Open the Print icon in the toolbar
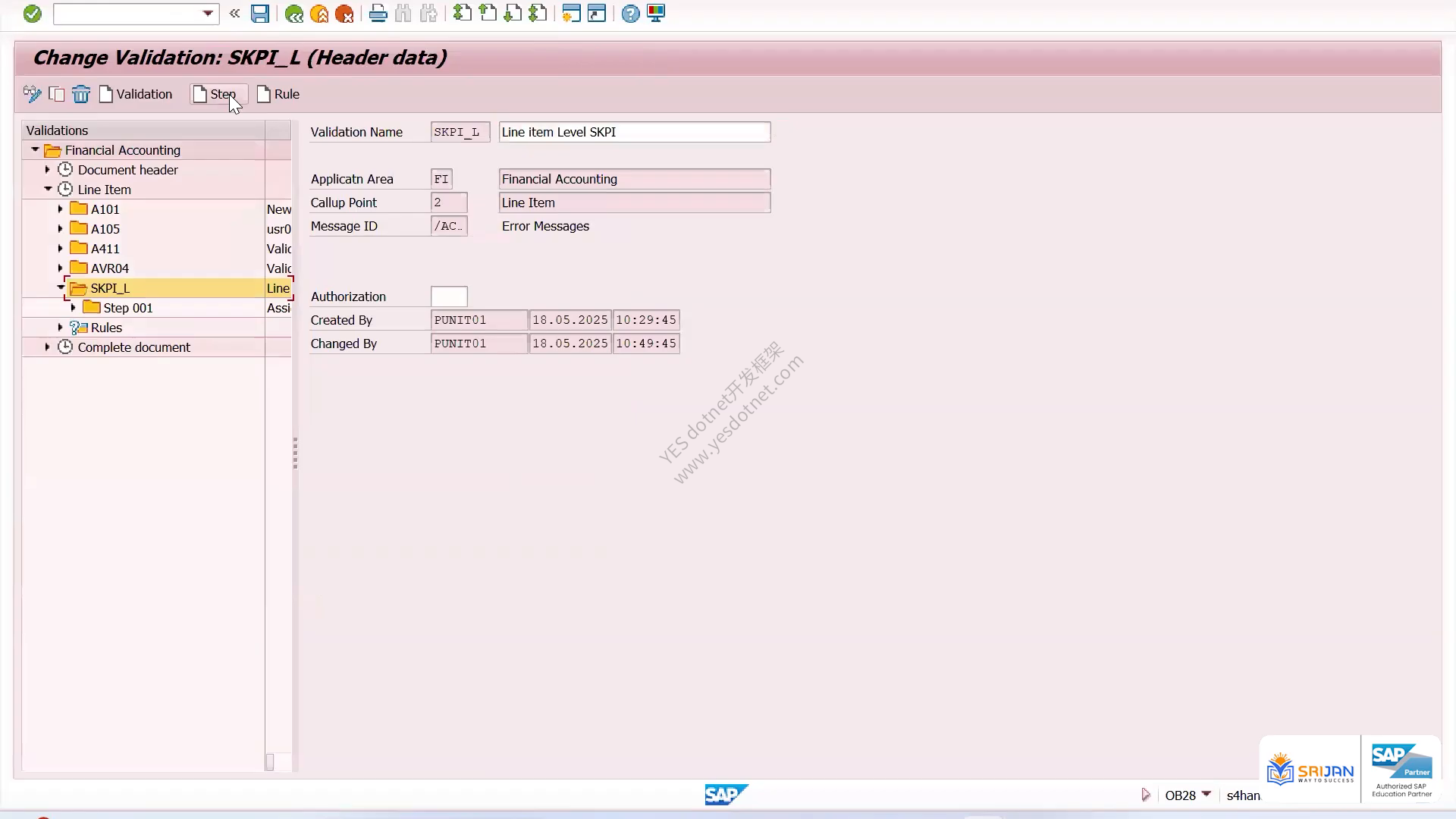Screen dimensions: 1456x819 pyautogui.click(x=378, y=14)
